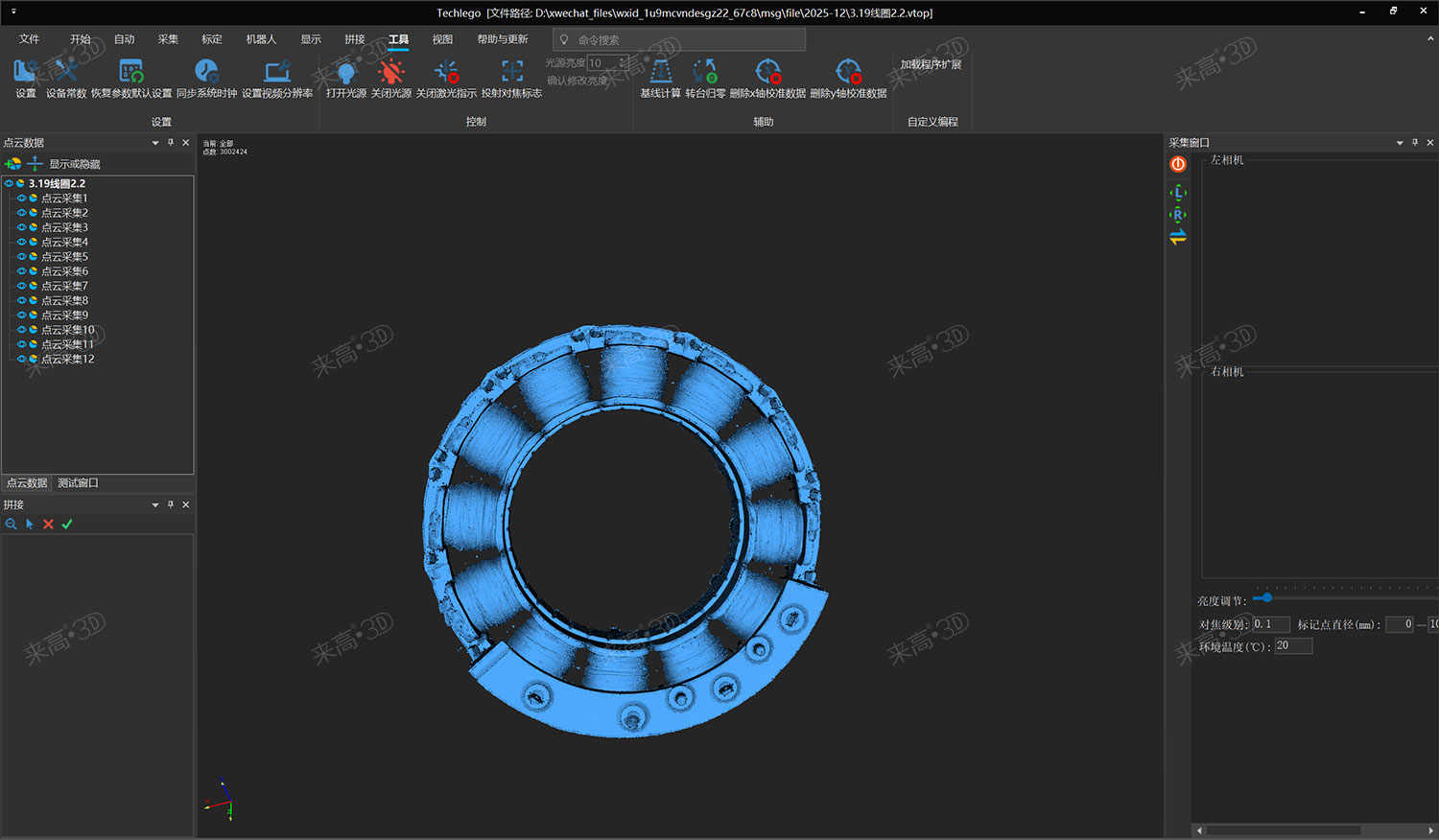Click the 关闭光源 light-off icon
Viewport: 1439px width, 840px height.
[390, 73]
